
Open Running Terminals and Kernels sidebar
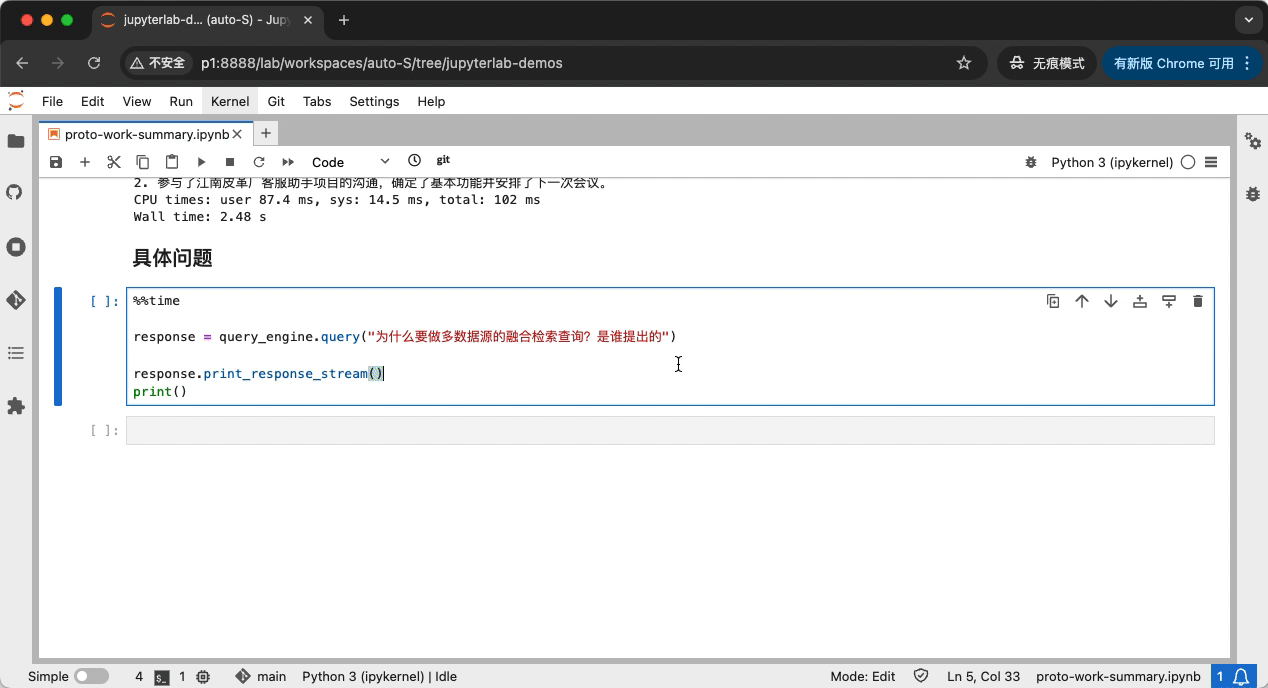(16, 247)
